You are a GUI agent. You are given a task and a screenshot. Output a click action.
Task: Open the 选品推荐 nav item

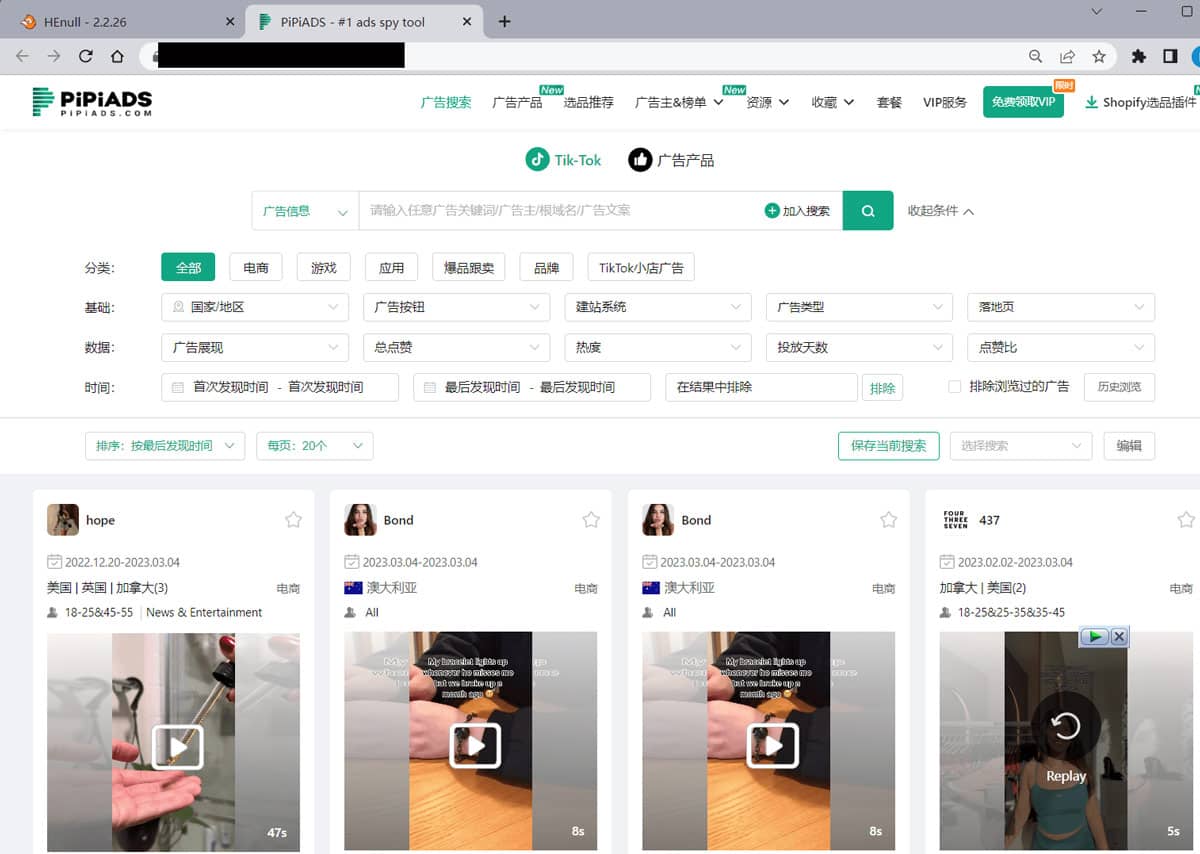point(589,102)
